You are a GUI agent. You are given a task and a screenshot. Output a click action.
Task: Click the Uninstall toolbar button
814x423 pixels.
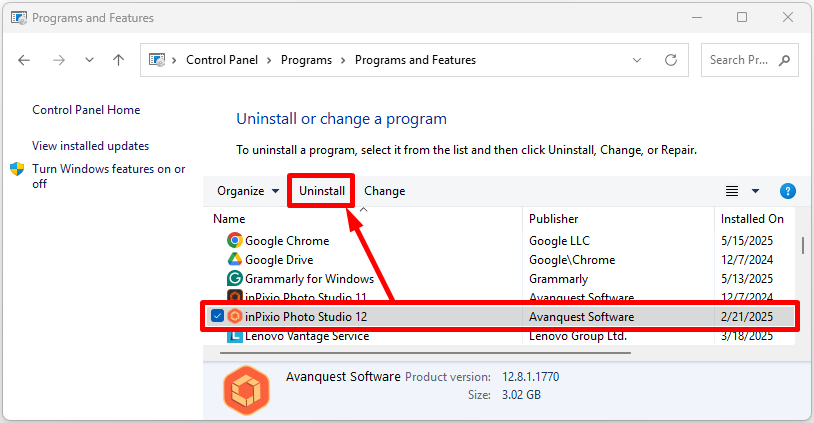[x=321, y=191]
